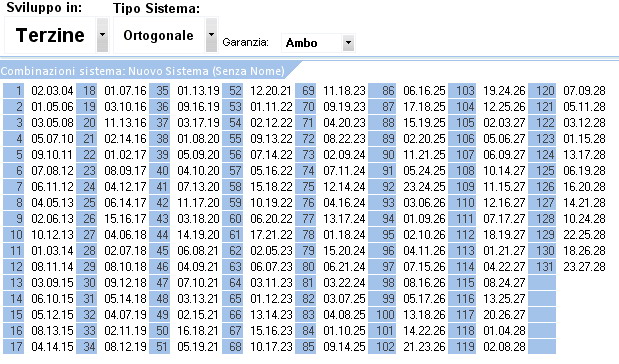Select combination 02.03.04
This screenshot has height=364, width=619.
[x=52, y=91]
